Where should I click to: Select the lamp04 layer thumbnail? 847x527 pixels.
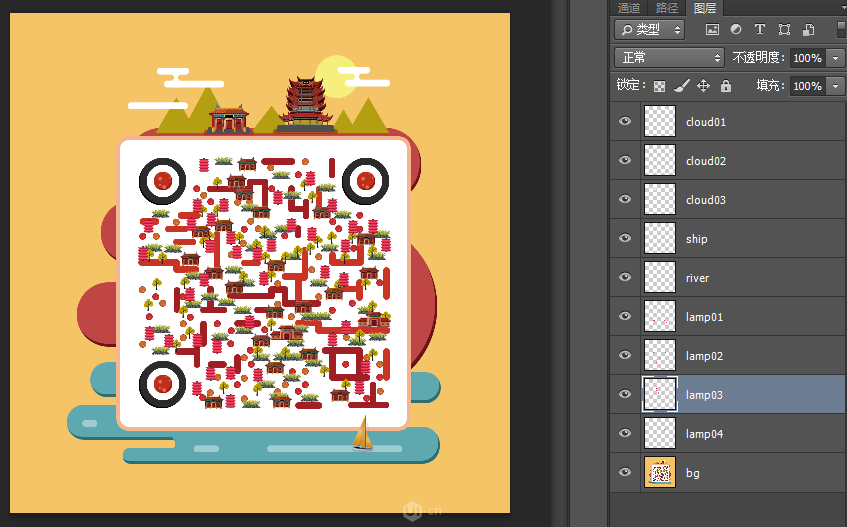pos(660,433)
